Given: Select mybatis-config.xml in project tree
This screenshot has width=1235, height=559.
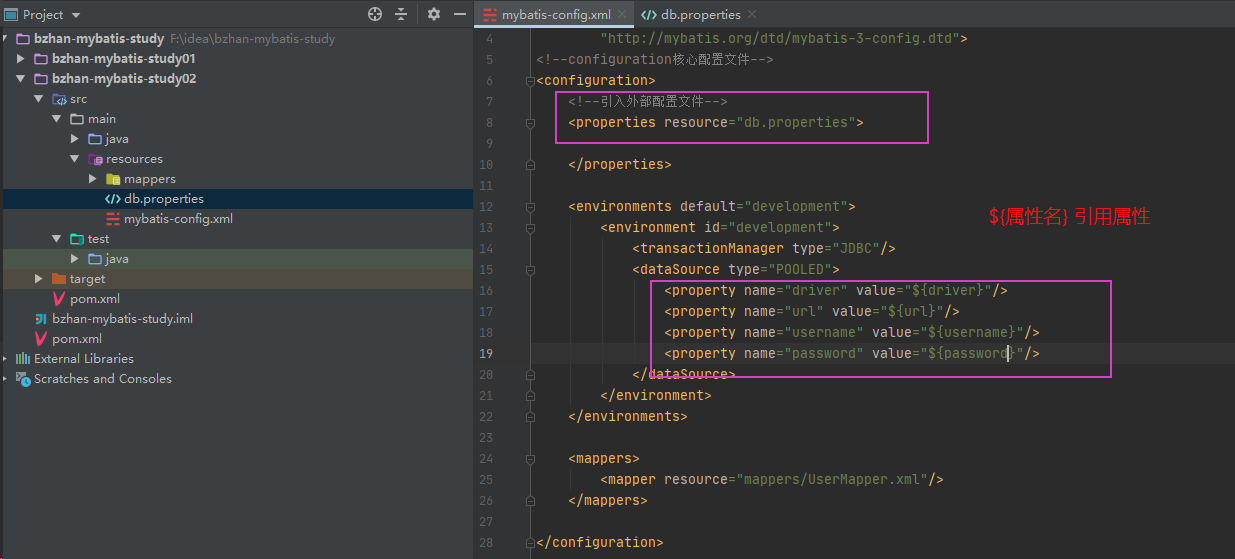Looking at the screenshot, I should coord(178,219).
